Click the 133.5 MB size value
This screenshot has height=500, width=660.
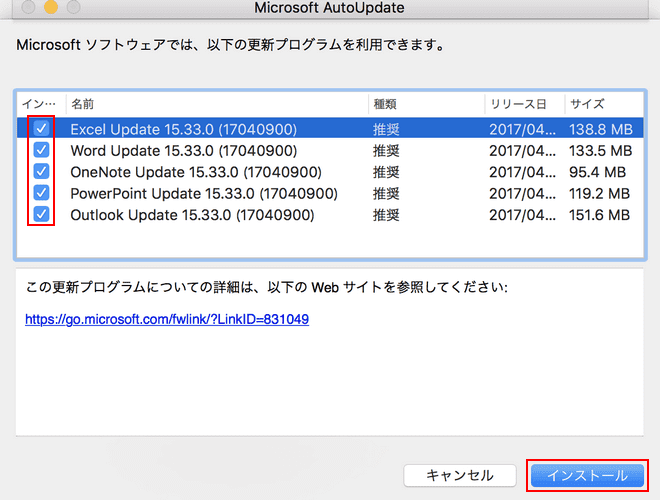pyautogui.click(x=601, y=151)
